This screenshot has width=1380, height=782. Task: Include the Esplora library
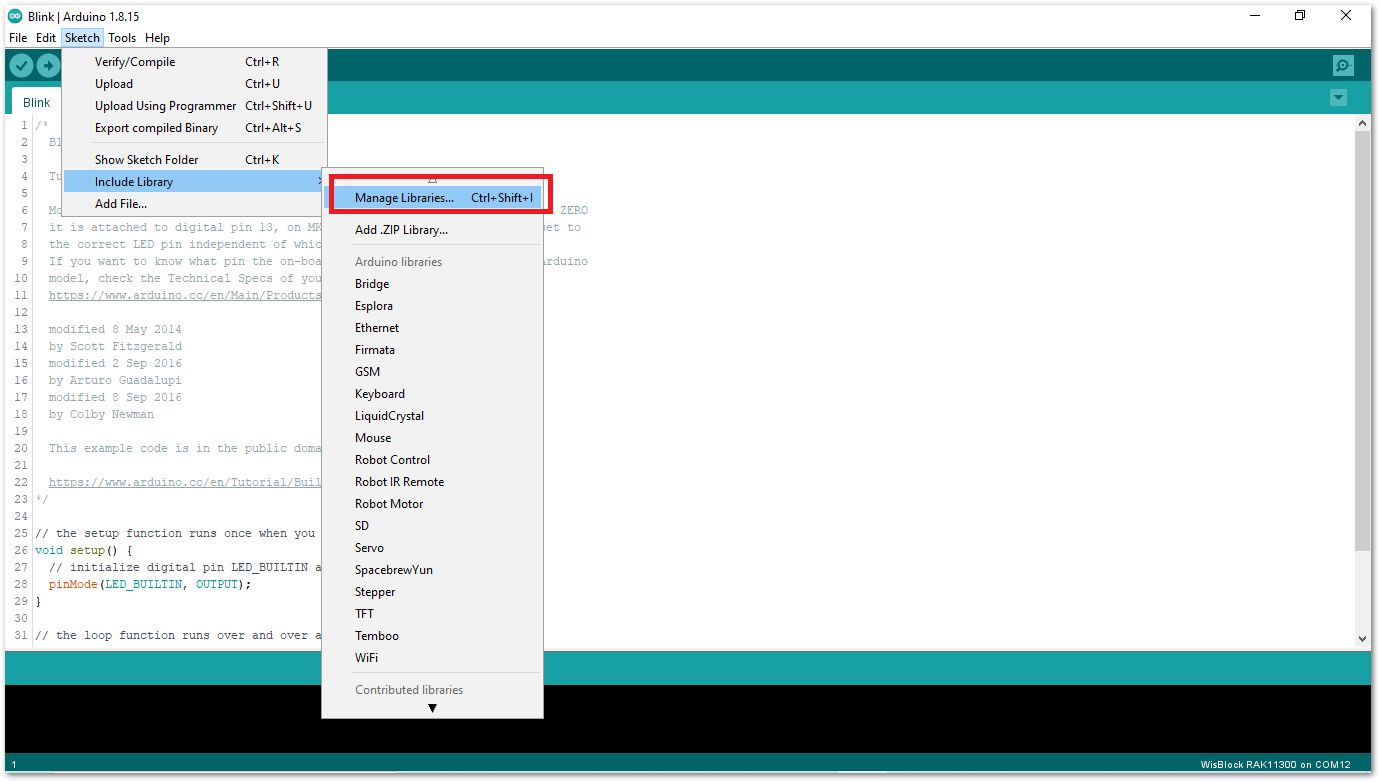click(433, 306)
